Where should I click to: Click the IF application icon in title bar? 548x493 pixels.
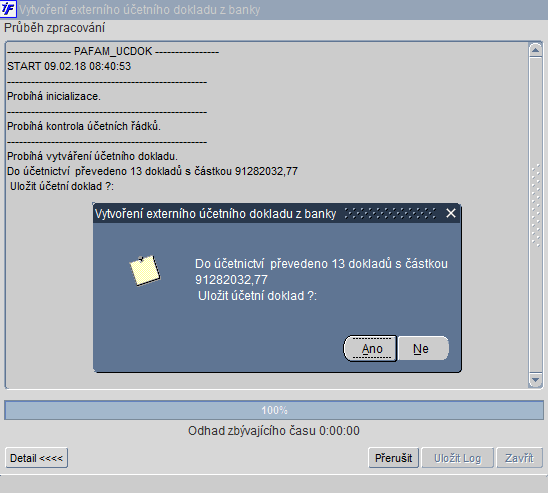[8, 8]
